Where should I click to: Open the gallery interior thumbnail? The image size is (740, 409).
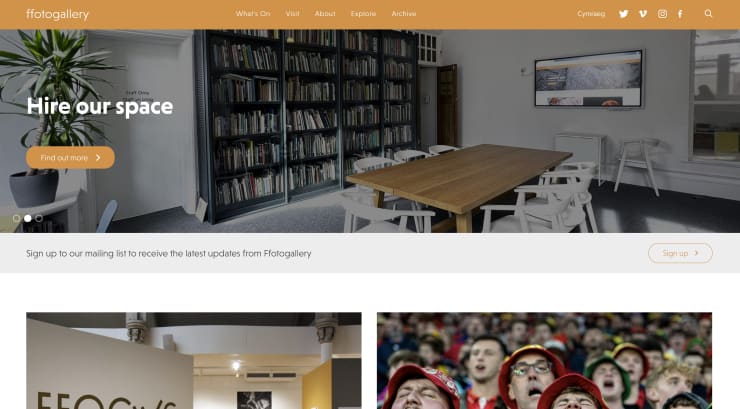(194, 360)
